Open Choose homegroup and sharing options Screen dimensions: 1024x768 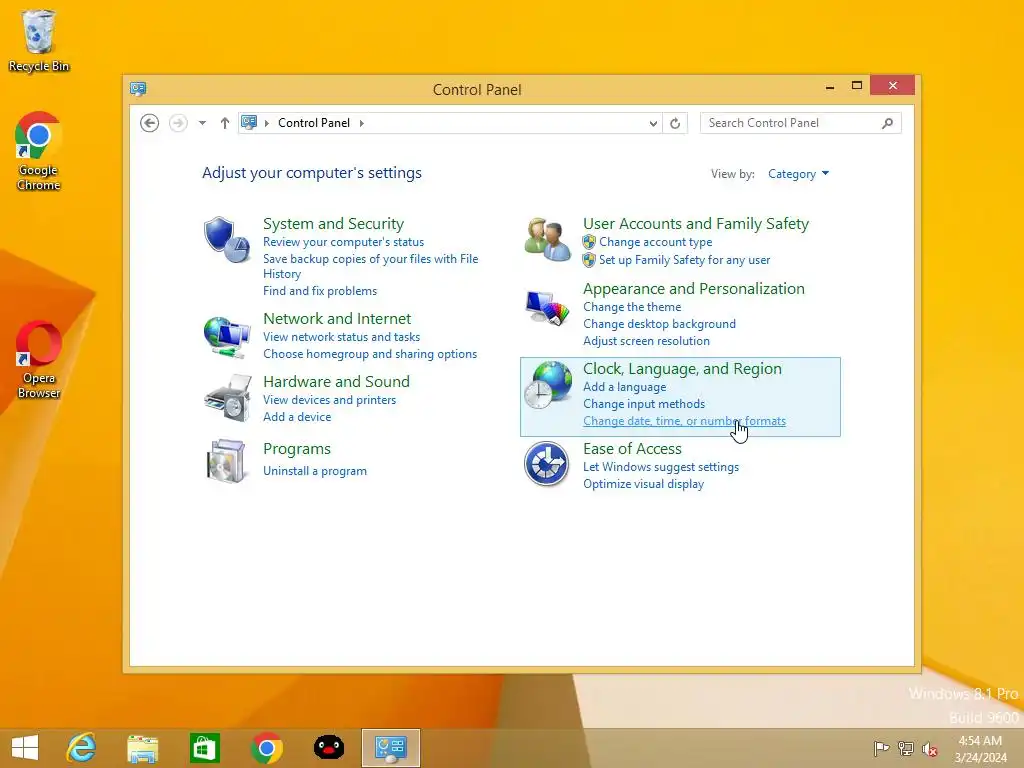click(x=370, y=354)
